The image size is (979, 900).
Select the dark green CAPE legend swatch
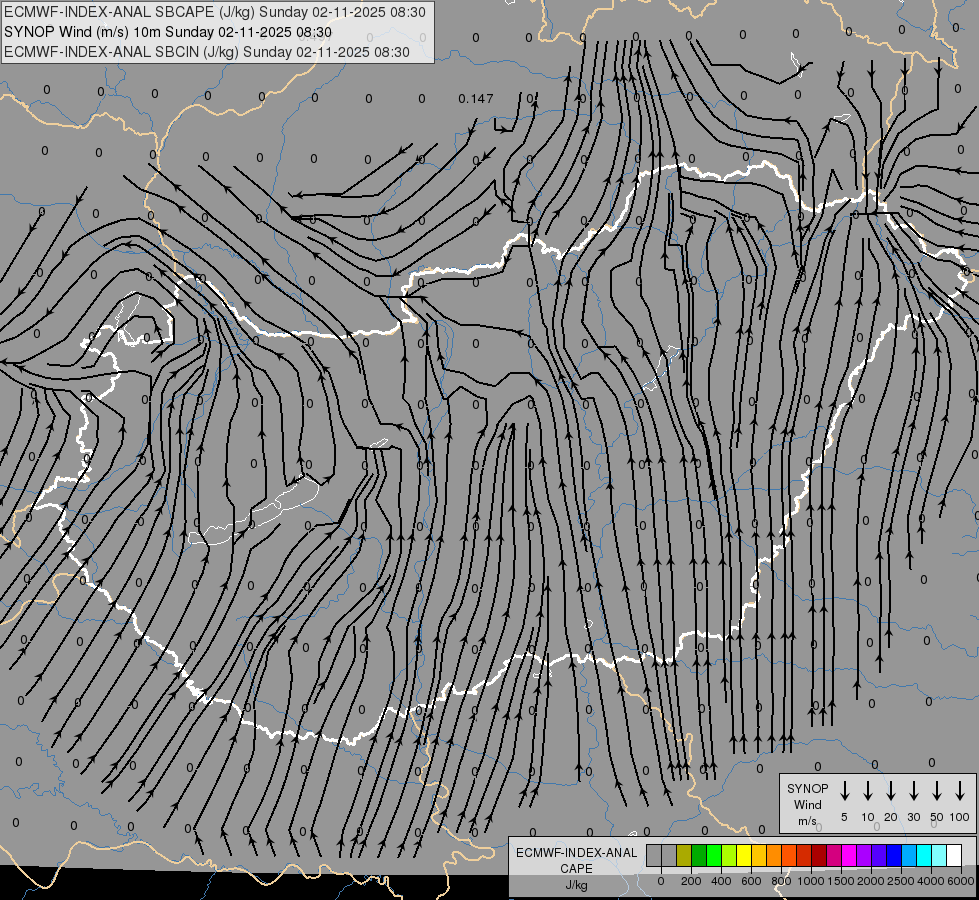click(x=699, y=856)
